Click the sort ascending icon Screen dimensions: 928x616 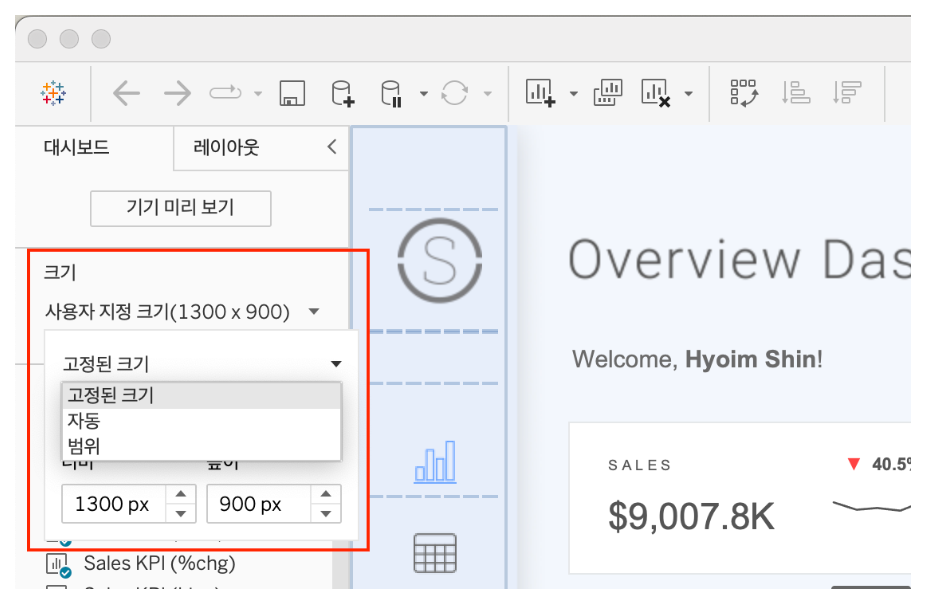[x=797, y=94]
